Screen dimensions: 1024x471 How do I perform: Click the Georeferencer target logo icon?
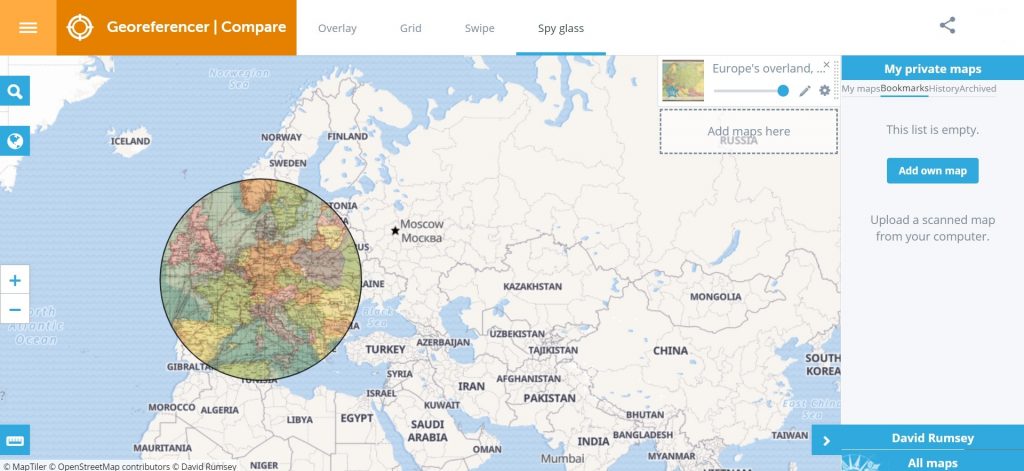click(80, 27)
